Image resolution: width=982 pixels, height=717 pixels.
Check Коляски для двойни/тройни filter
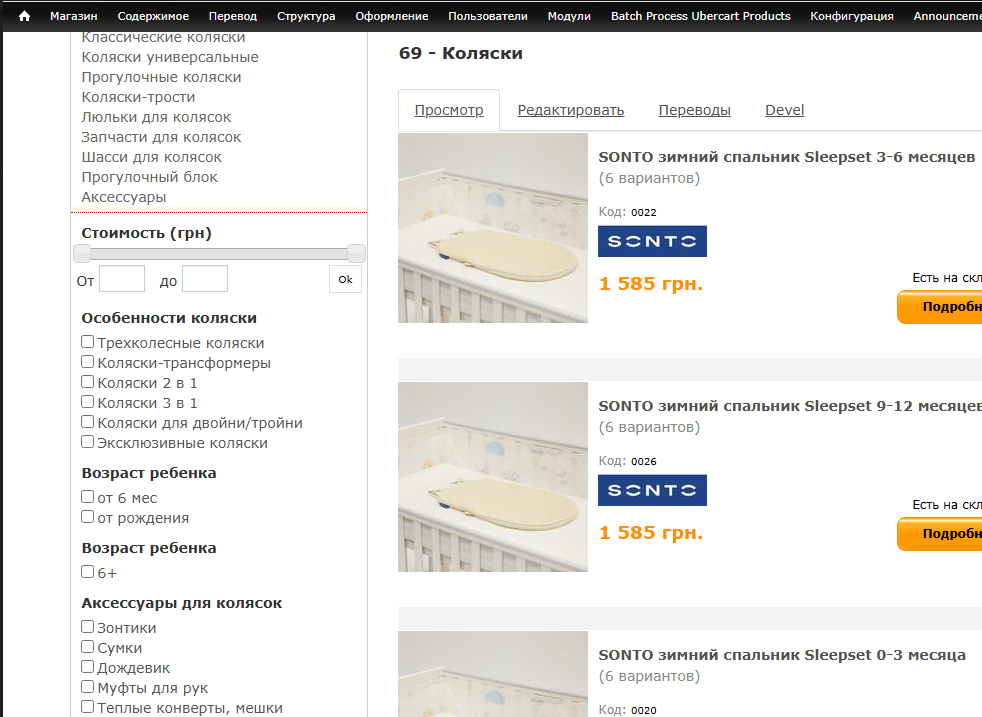(x=88, y=422)
